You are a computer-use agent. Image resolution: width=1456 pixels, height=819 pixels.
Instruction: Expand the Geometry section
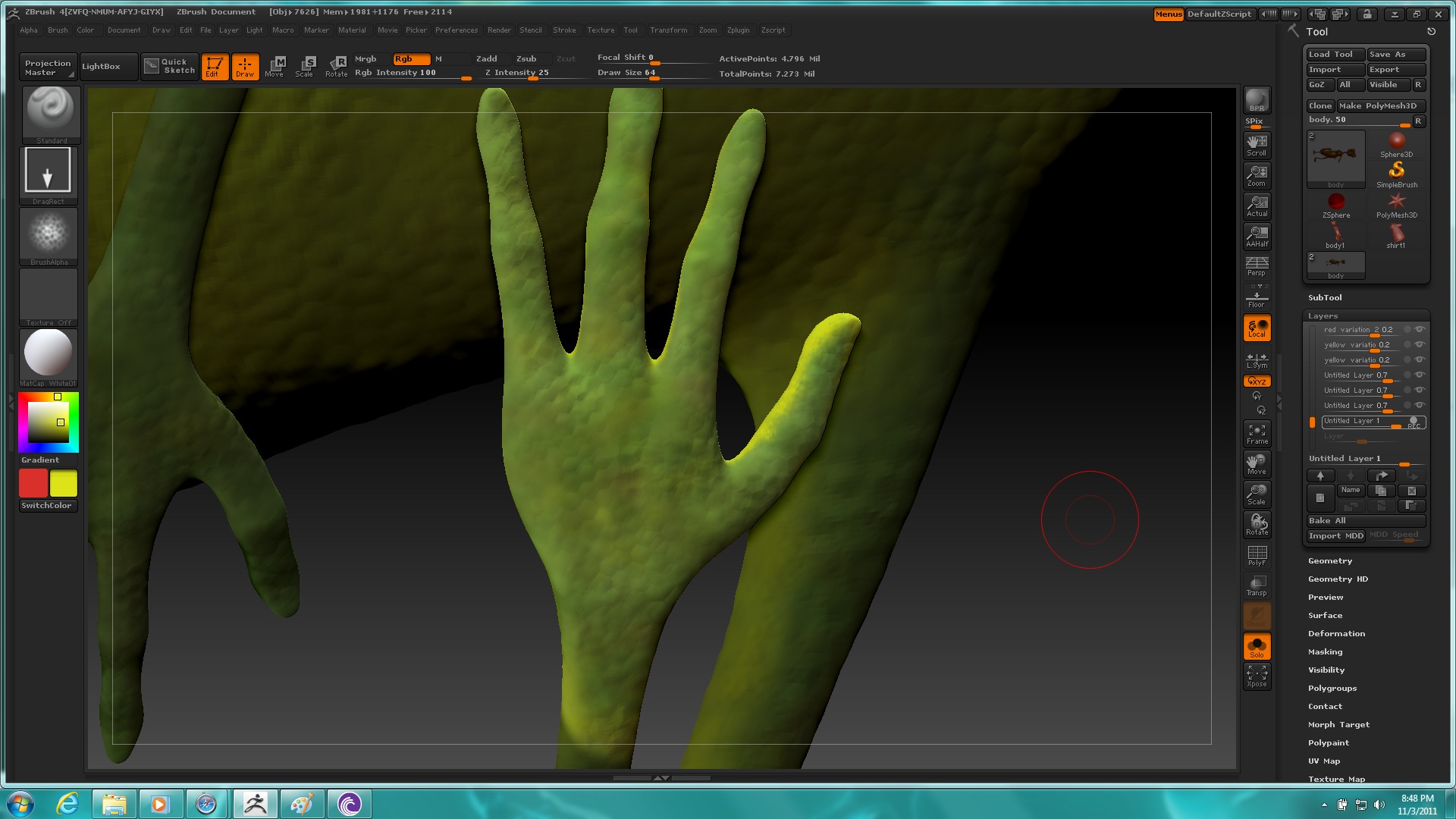point(1329,561)
